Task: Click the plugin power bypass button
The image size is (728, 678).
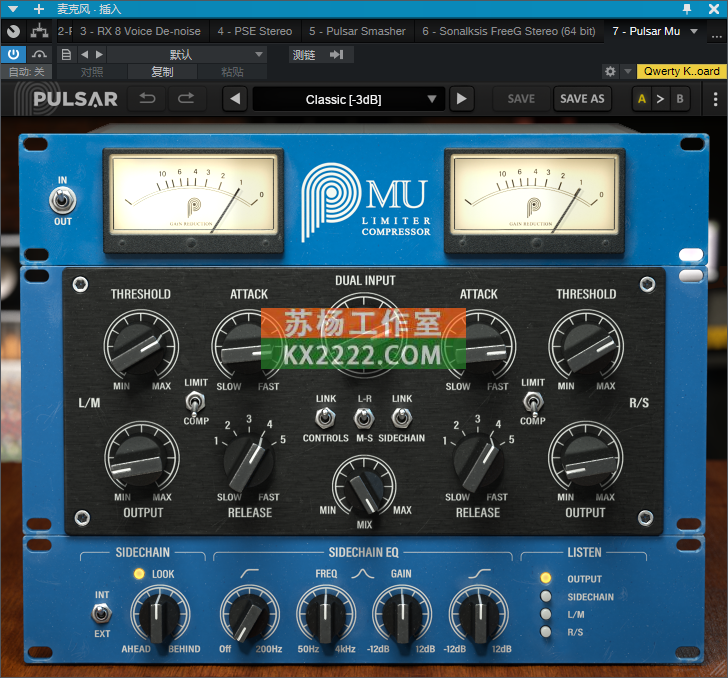Action: (13, 55)
